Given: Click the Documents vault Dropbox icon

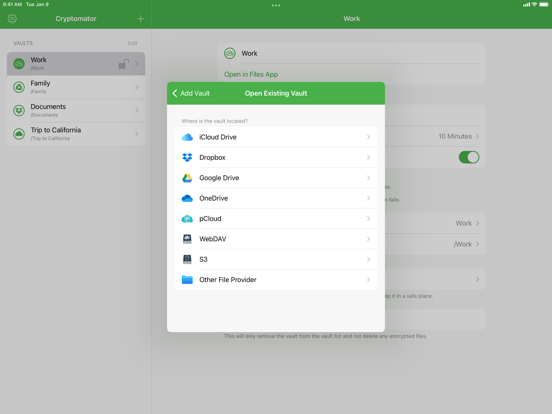Looking at the screenshot, I should pyautogui.click(x=19, y=111).
